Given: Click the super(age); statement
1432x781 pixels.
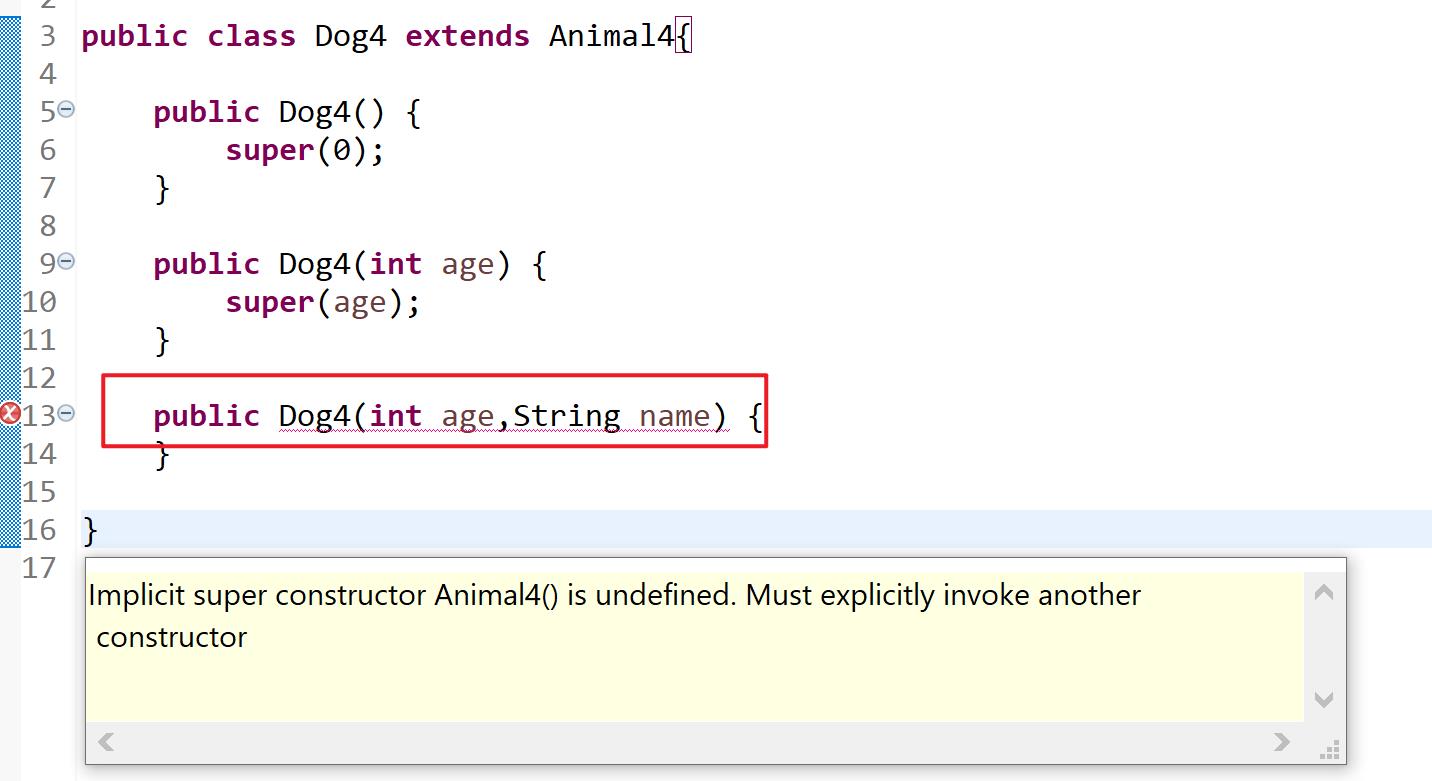Looking at the screenshot, I should (x=323, y=302).
